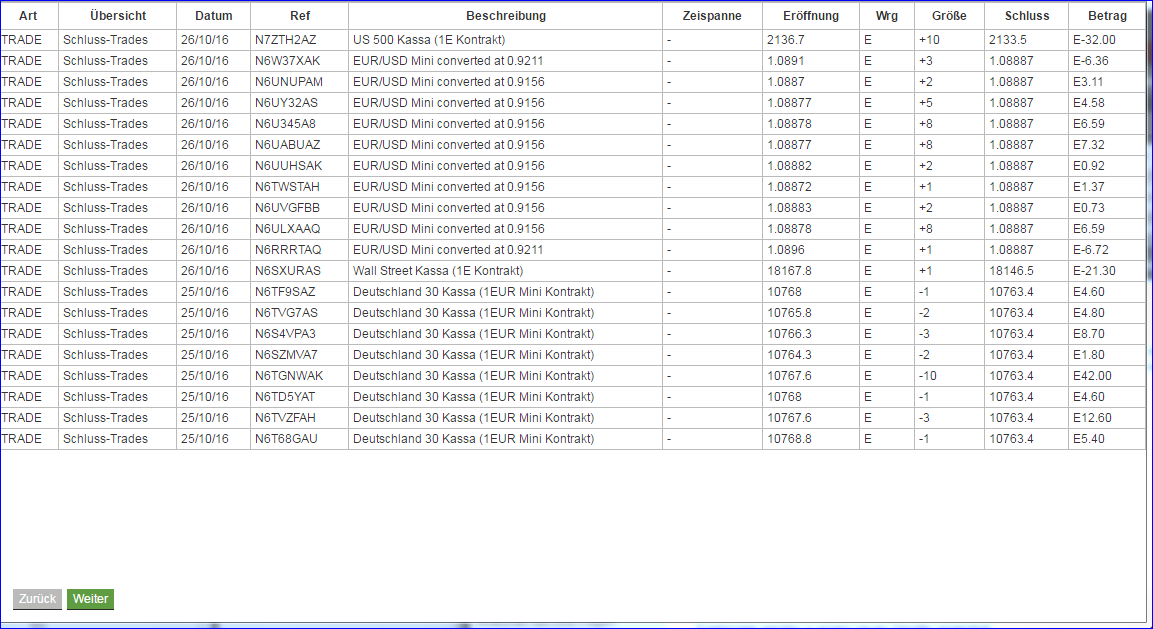Go to next page with Weiter
Screen dimensions: 1153x629
tap(90, 599)
